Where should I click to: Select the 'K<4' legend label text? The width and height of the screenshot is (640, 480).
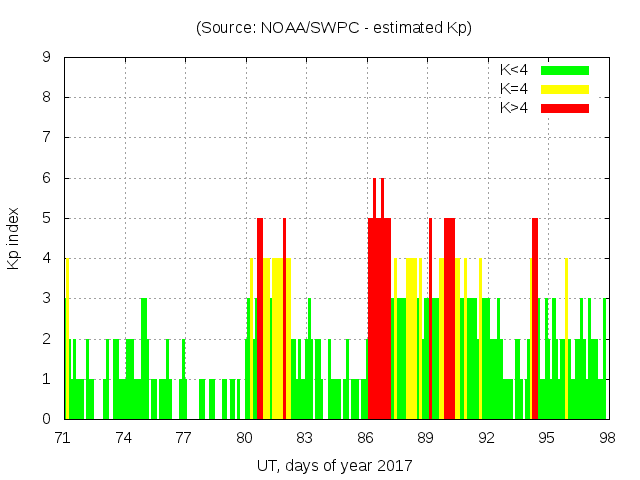point(514,70)
